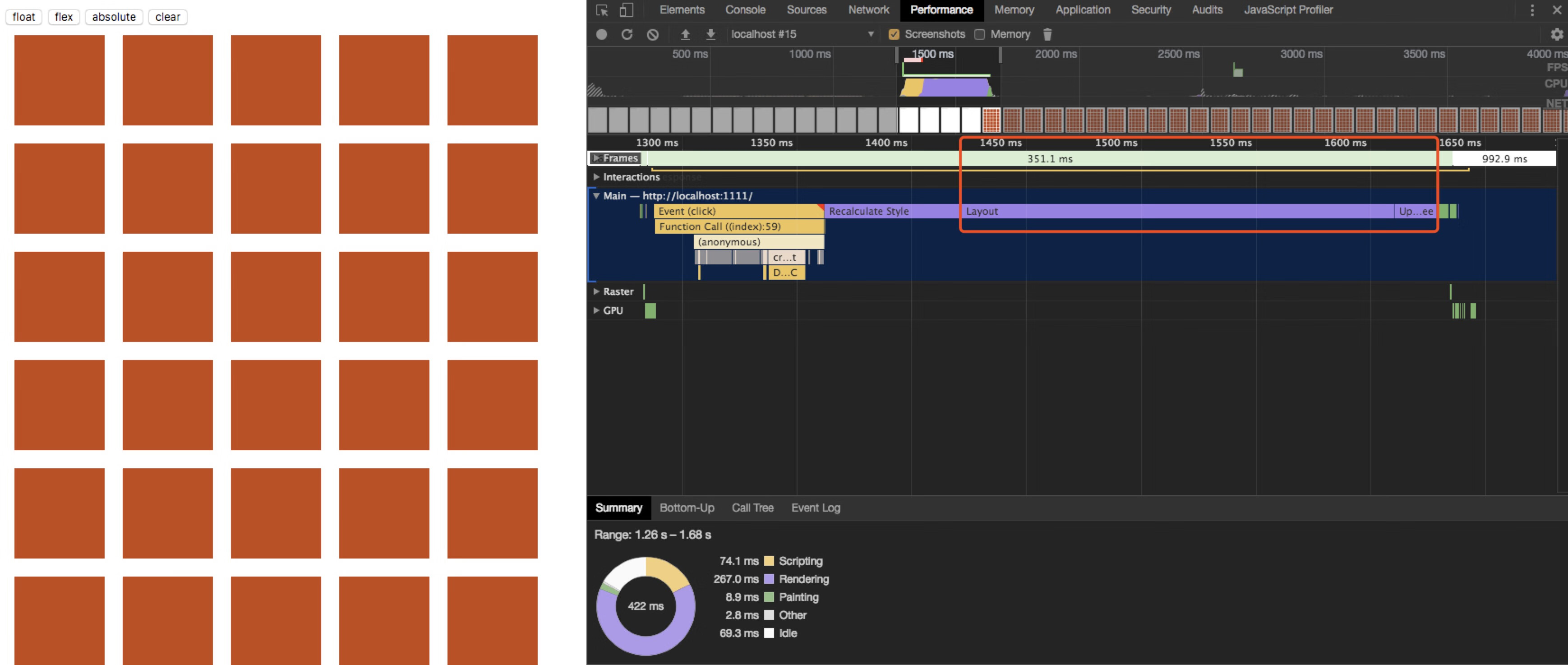Select the 992.9 ms frame
Screen dimensions: 1568x665
click(1504, 159)
